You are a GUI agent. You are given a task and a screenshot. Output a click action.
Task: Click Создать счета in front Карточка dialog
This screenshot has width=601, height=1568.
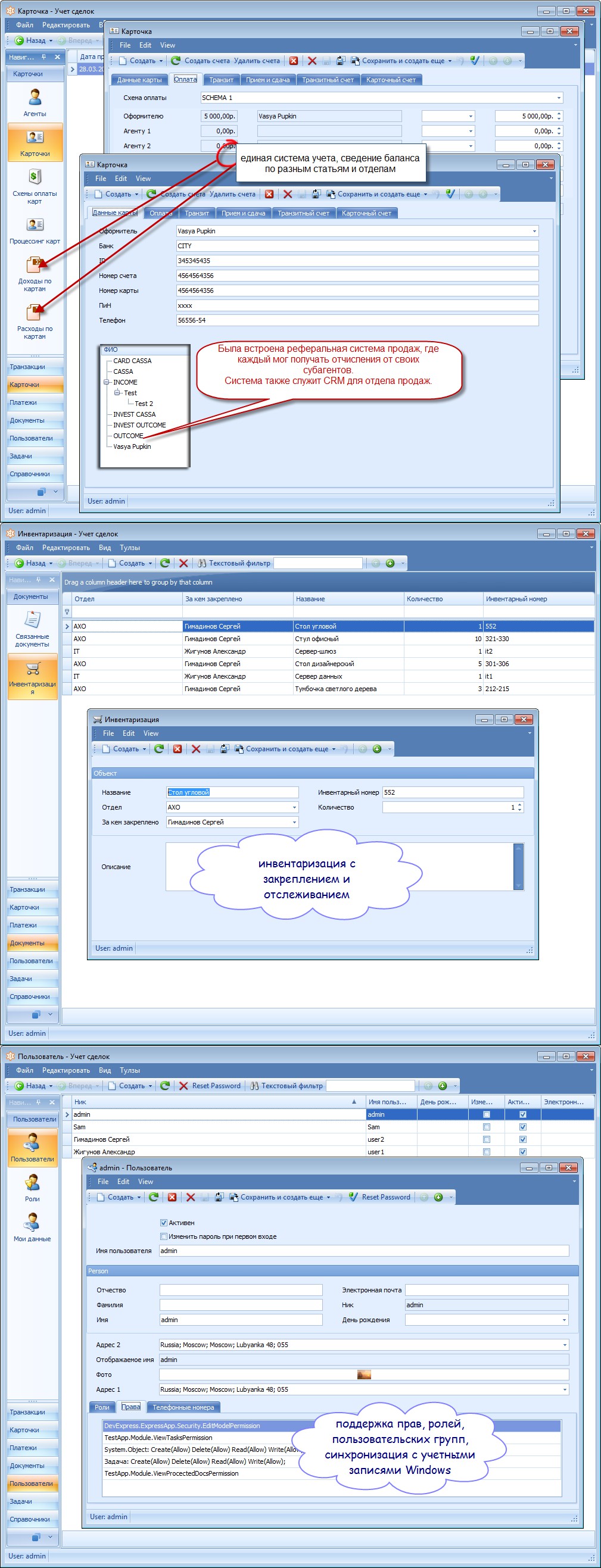[176, 193]
